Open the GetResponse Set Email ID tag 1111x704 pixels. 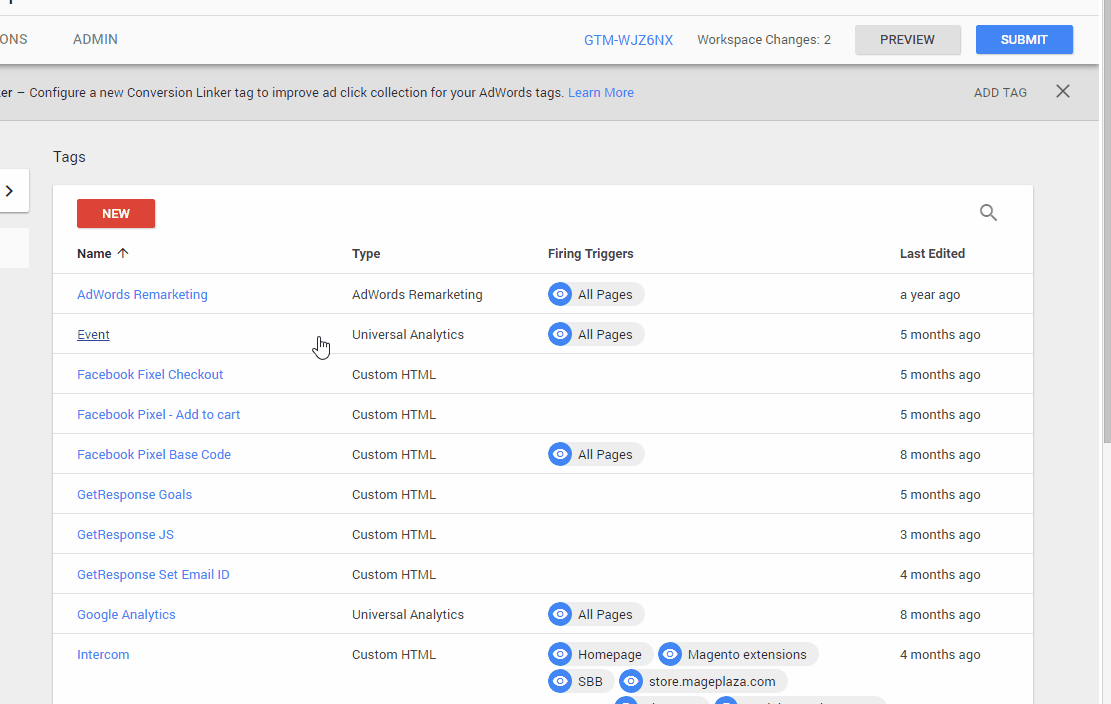[x=153, y=574]
